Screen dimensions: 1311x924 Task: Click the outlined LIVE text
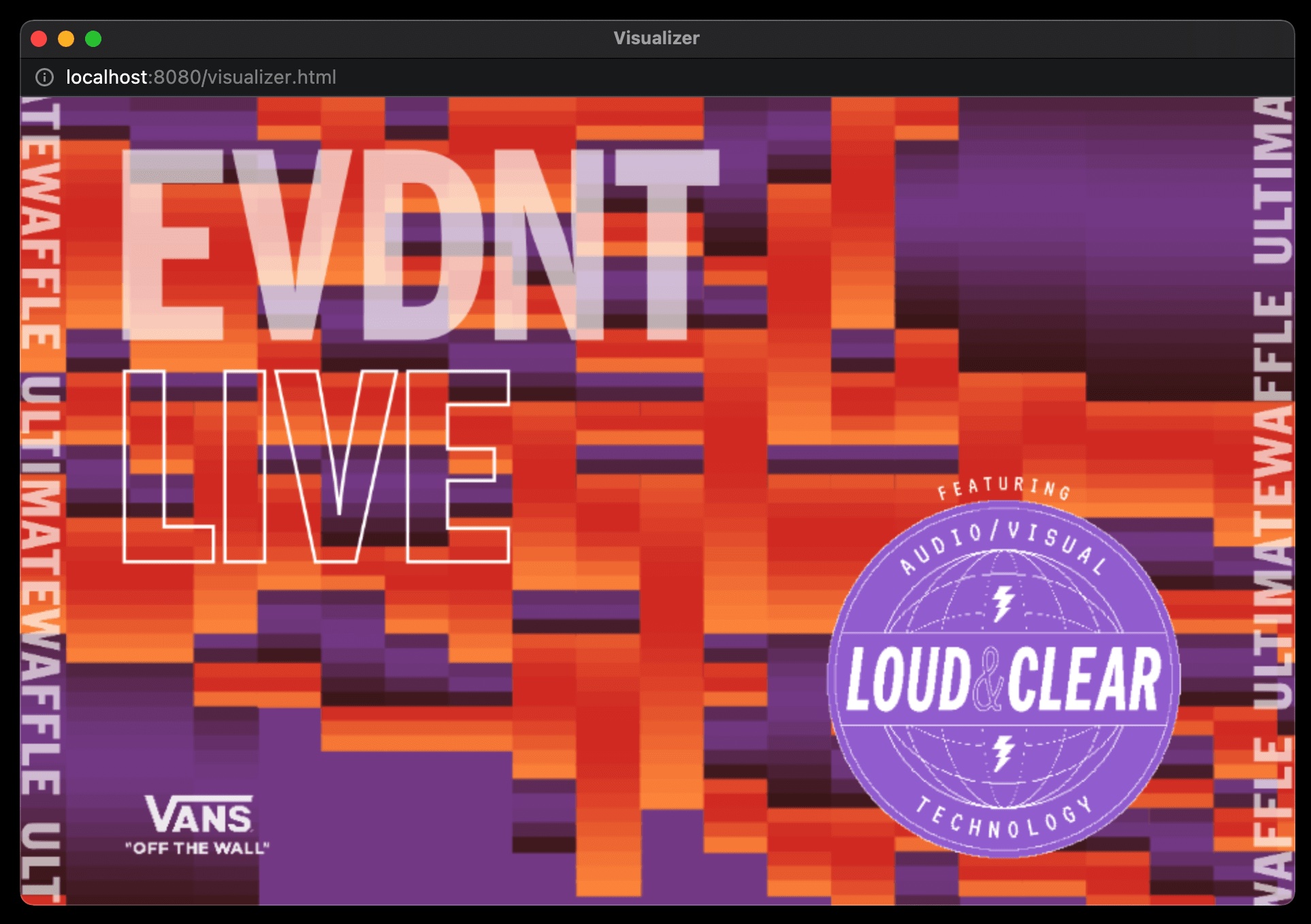316,467
